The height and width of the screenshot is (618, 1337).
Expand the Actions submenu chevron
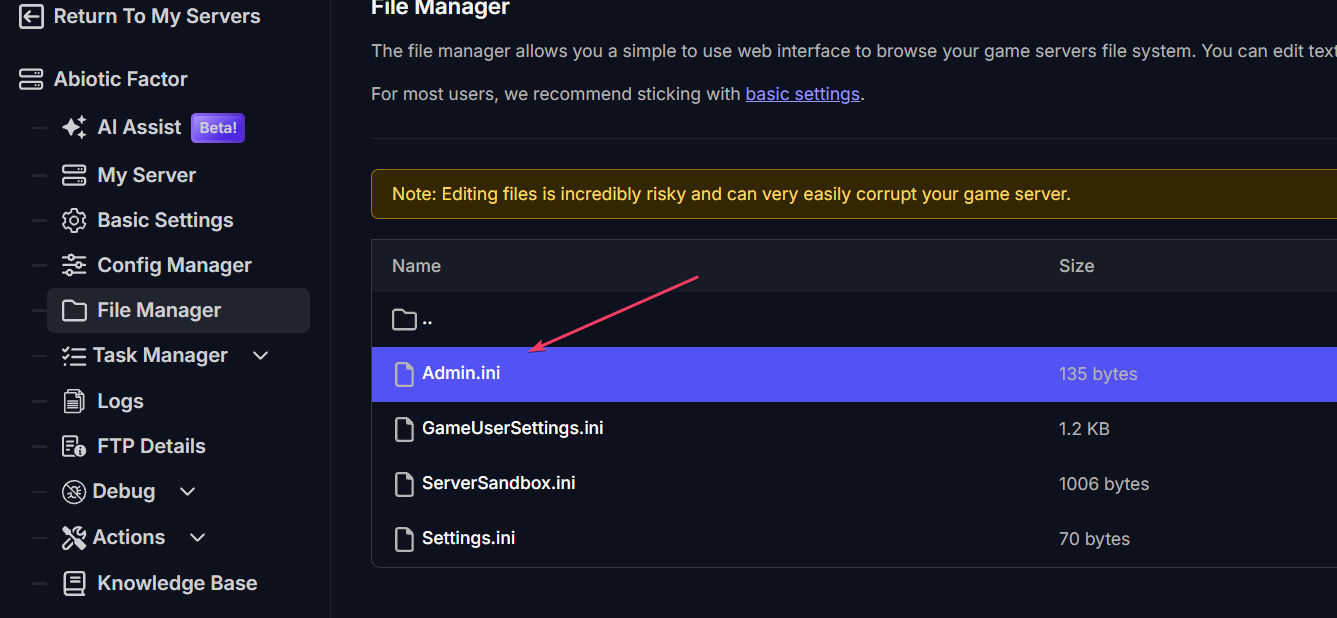pyautogui.click(x=197, y=537)
